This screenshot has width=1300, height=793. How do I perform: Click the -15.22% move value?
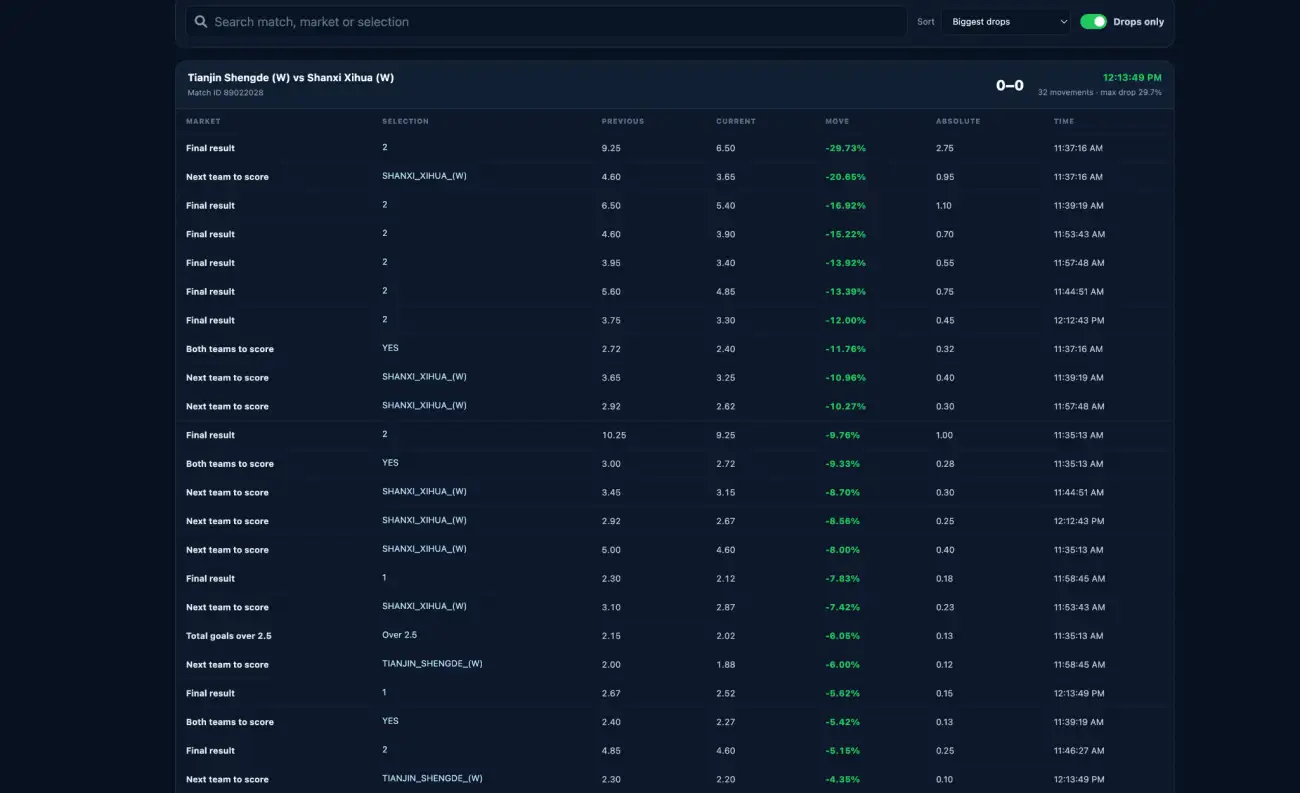846,234
